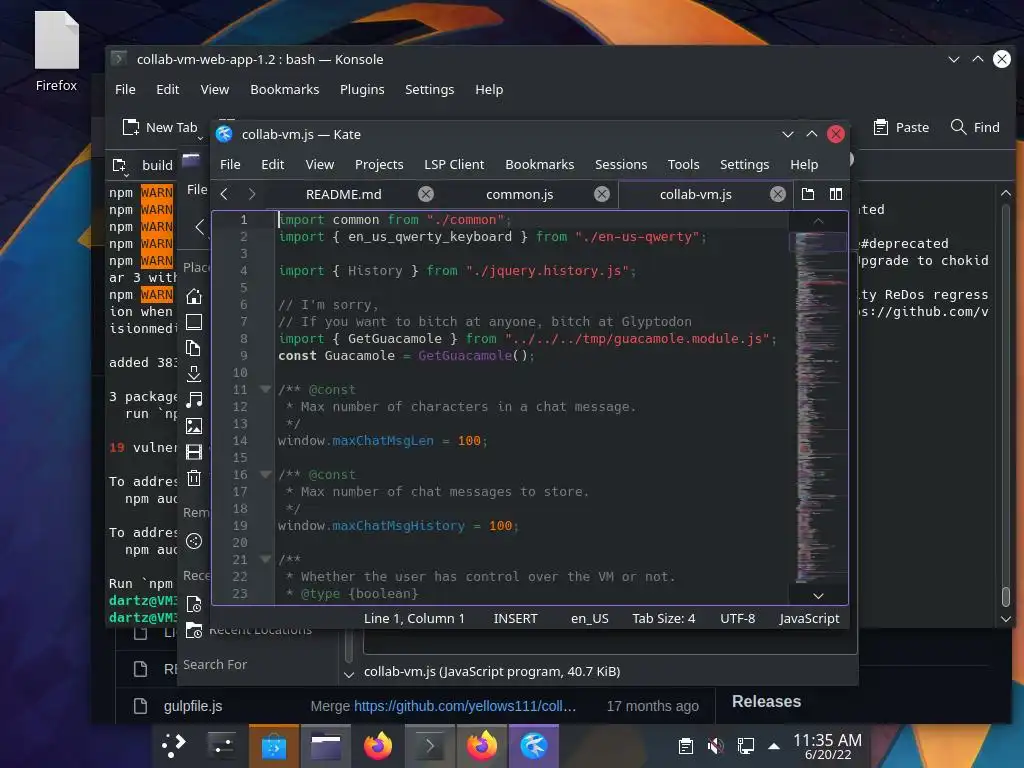Viewport: 1024px width, 768px height.
Task: Click the split view icon in Kate
Action: pos(836,194)
